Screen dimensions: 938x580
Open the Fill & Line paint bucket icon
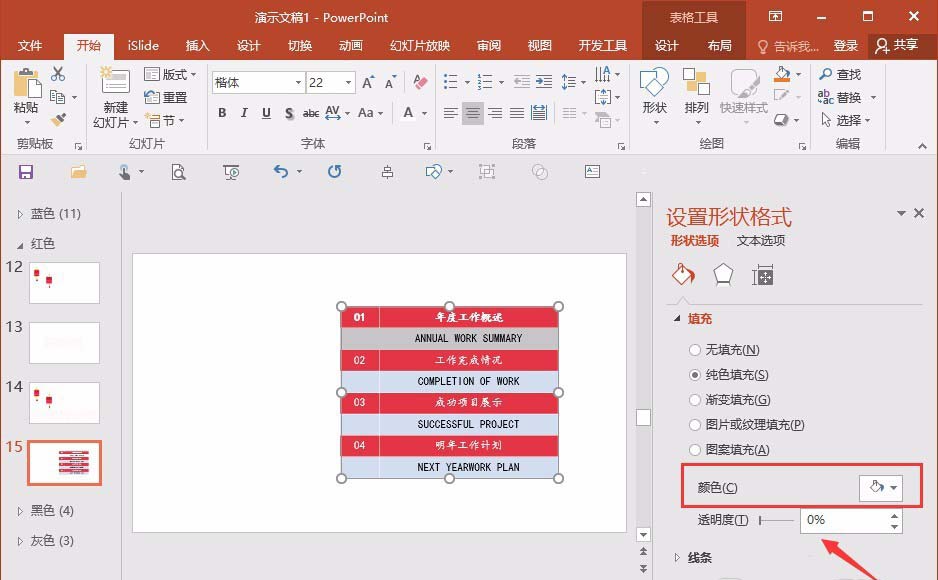click(x=683, y=274)
